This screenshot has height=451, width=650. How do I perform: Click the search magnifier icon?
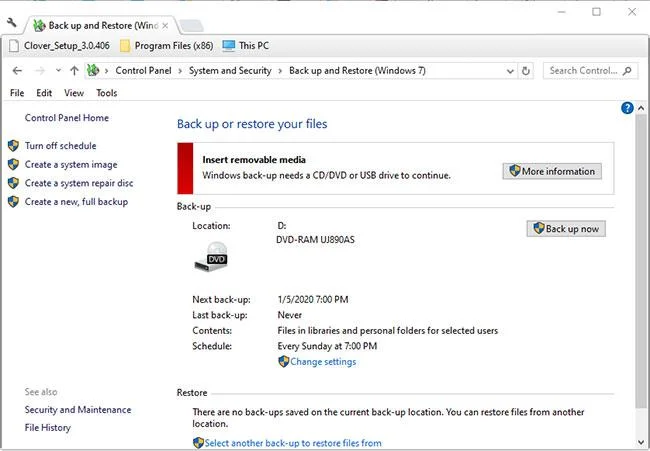coord(627,71)
